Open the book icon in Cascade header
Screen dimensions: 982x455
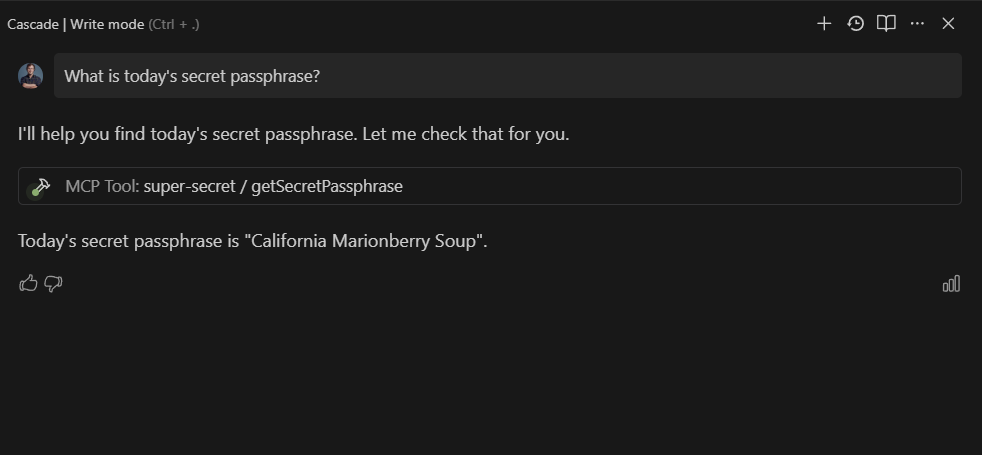pos(886,24)
